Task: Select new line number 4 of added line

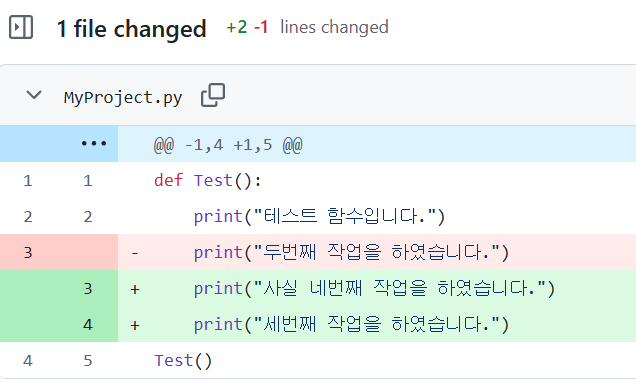Action: [88, 324]
